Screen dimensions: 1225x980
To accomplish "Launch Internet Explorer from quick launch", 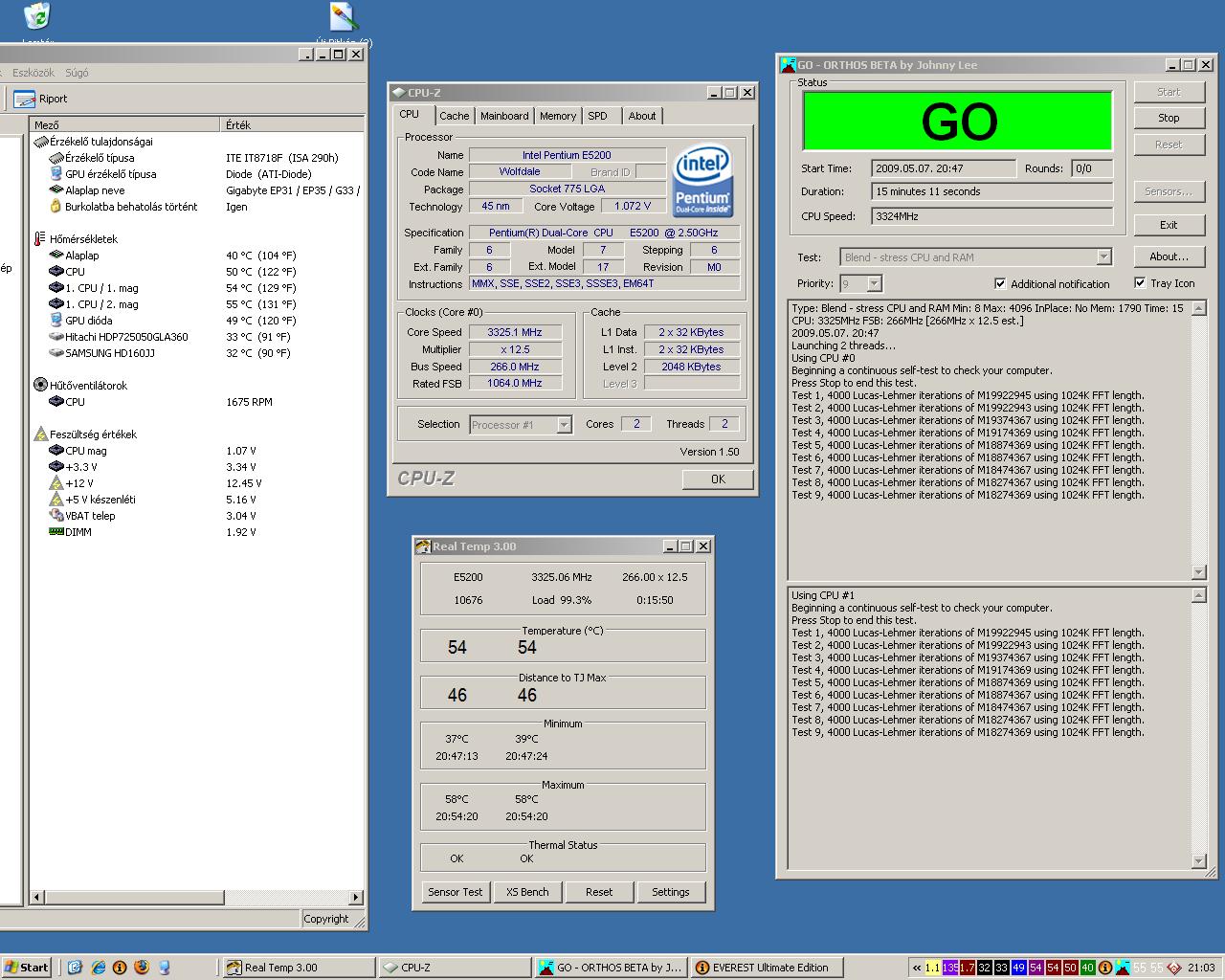I will (x=98, y=968).
